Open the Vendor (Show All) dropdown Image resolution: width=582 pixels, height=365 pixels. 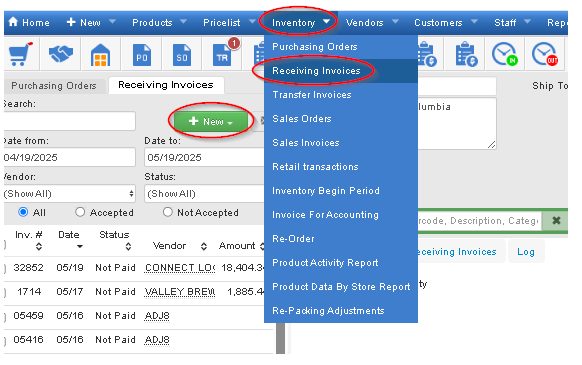point(69,194)
